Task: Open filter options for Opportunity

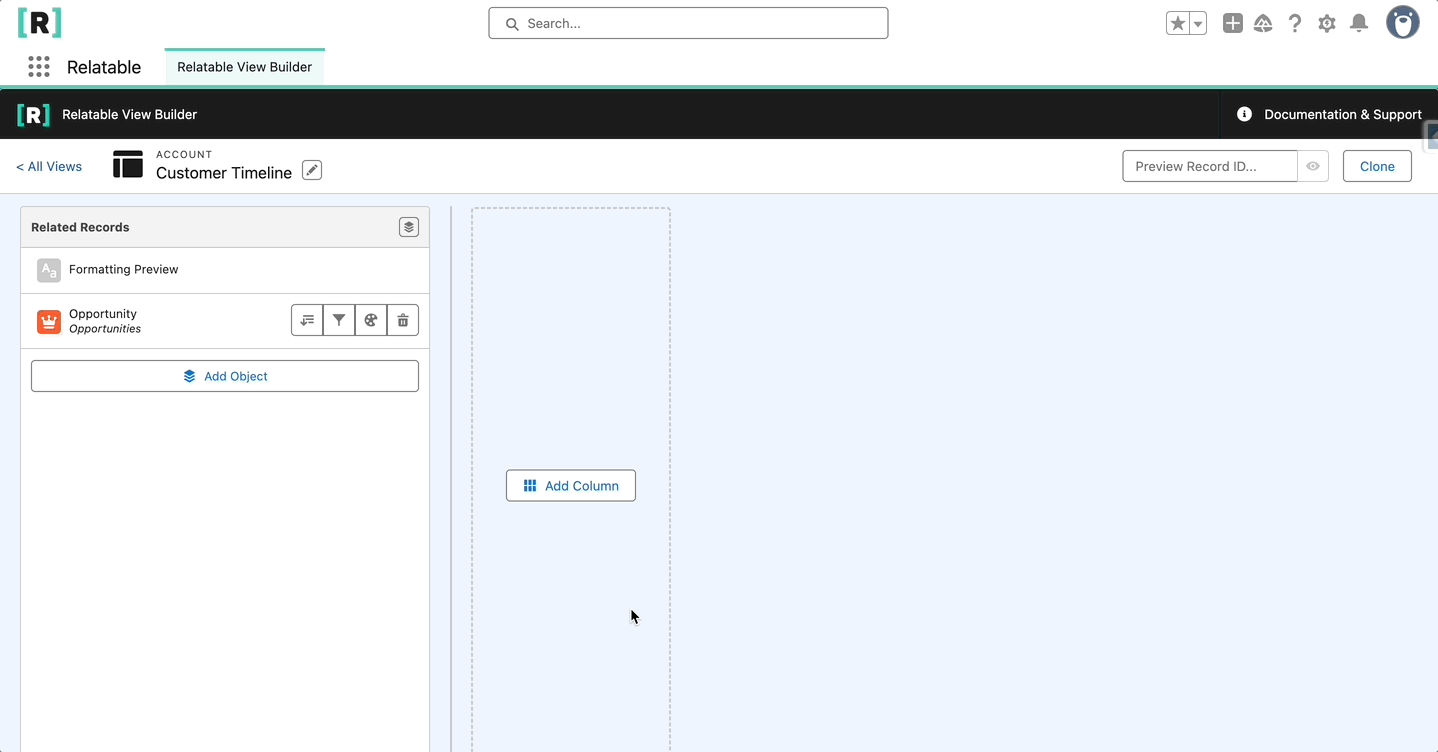Action: [339, 321]
